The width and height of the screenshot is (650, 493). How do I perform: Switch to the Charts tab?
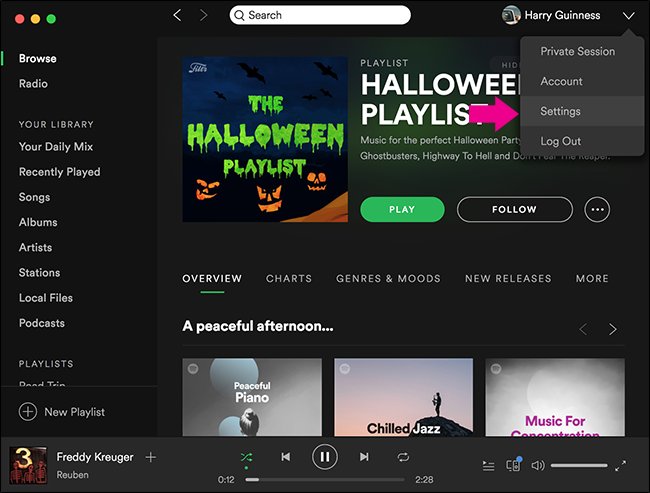(288, 278)
